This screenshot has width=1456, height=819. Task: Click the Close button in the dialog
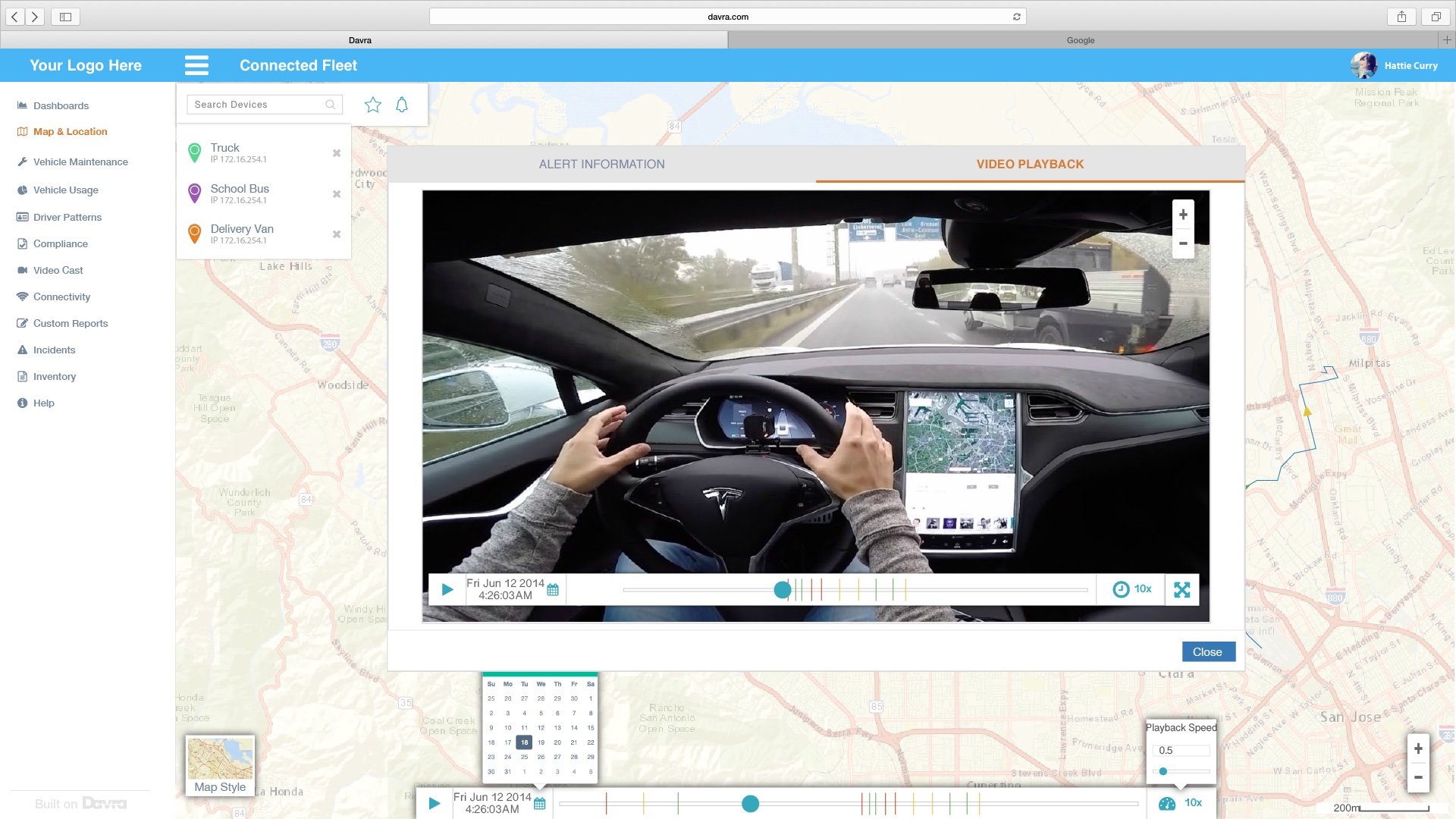1208,651
